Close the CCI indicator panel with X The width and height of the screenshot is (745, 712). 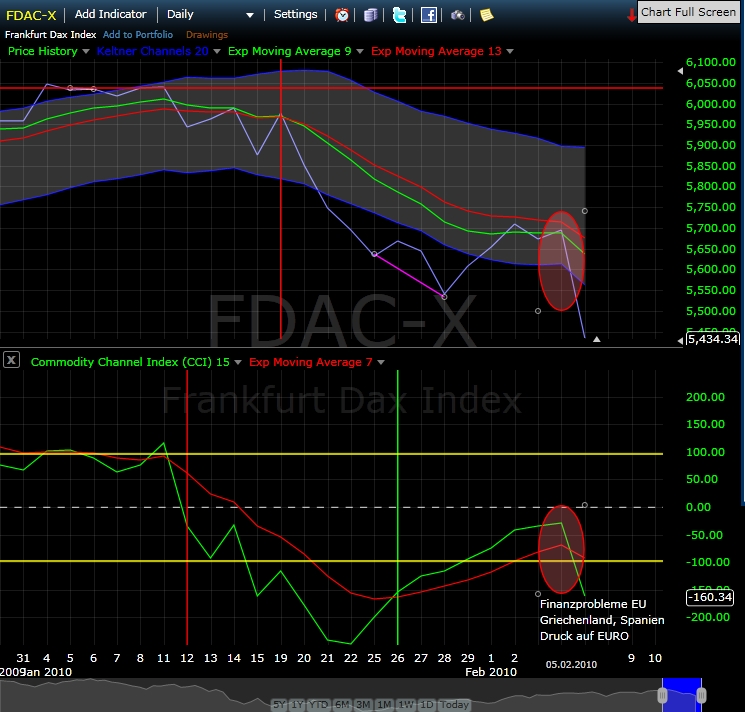(11, 360)
